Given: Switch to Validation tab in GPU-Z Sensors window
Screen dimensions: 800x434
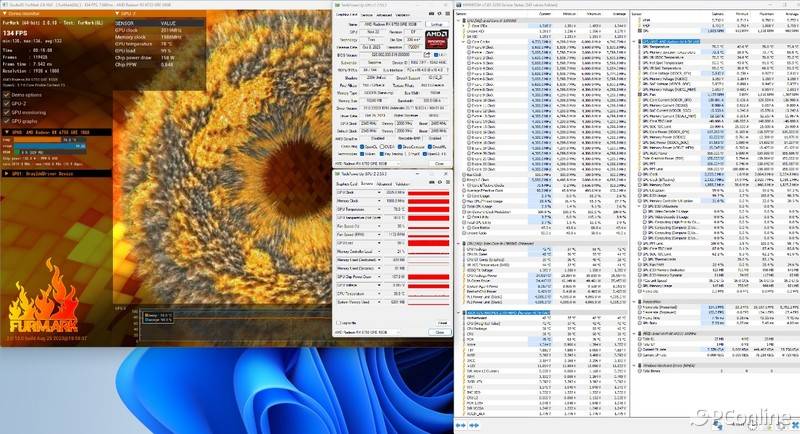Looking at the screenshot, I should pyautogui.click(x=401, y=183).
